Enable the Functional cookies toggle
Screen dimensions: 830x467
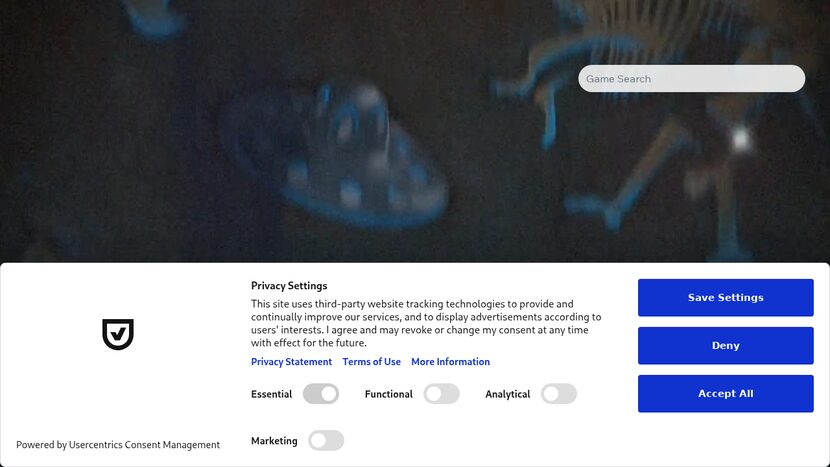441,394
